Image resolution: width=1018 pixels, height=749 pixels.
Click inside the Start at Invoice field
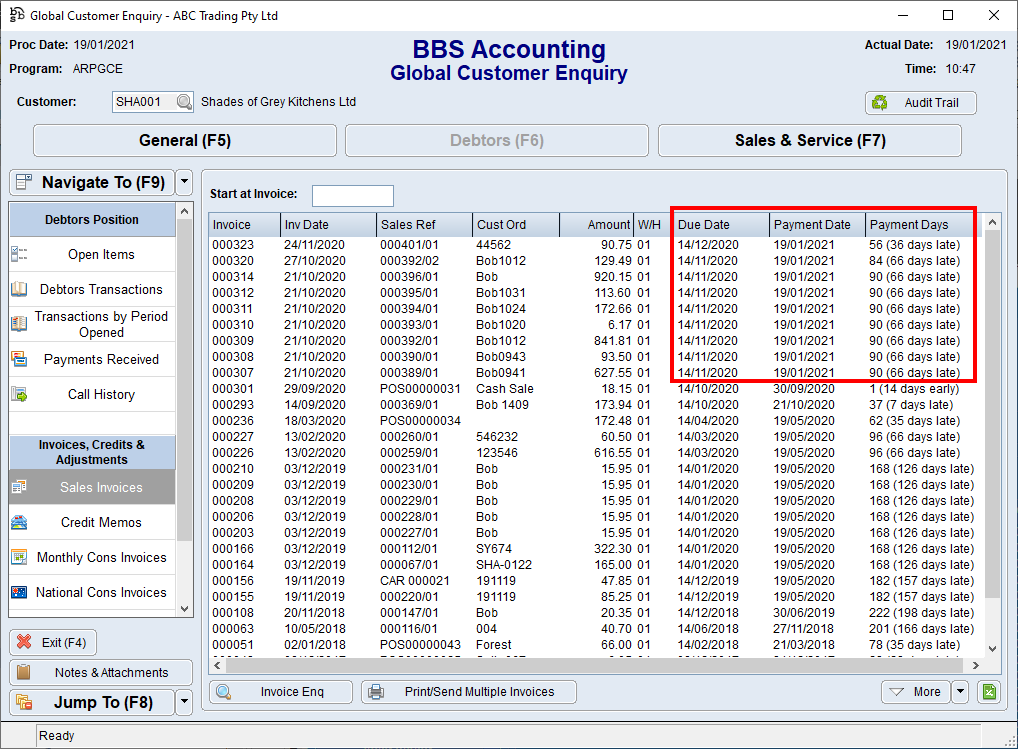click(x=352, y=195)
